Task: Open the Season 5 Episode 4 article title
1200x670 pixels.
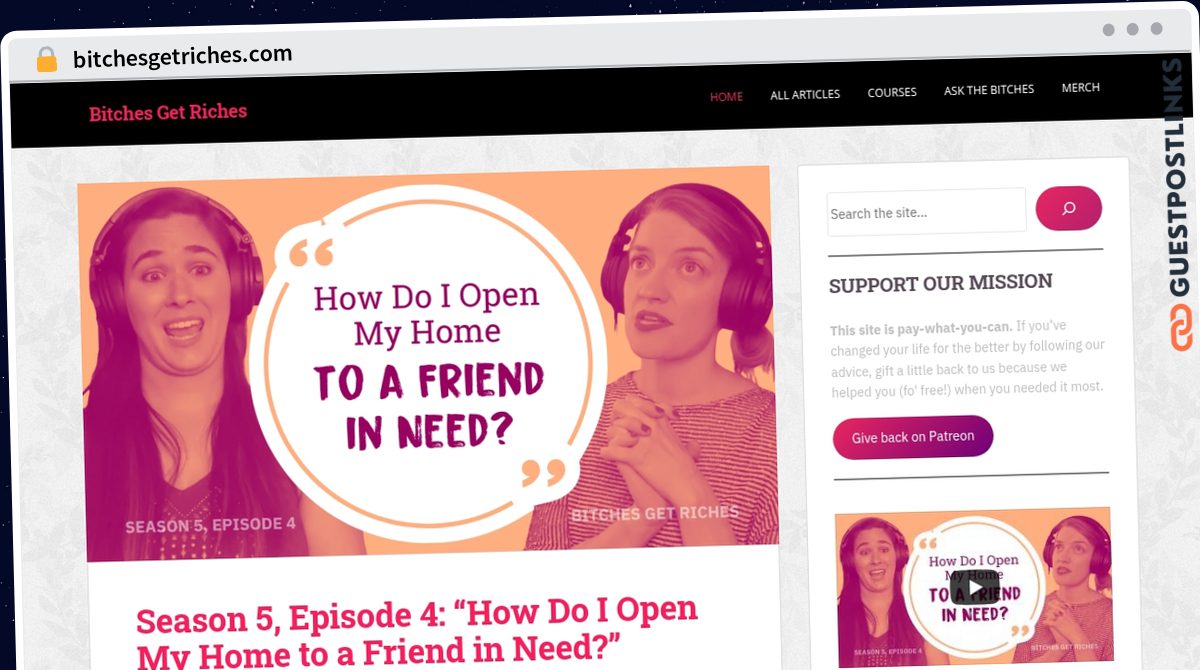Action: pyautogui.click(x=417, y=633)
